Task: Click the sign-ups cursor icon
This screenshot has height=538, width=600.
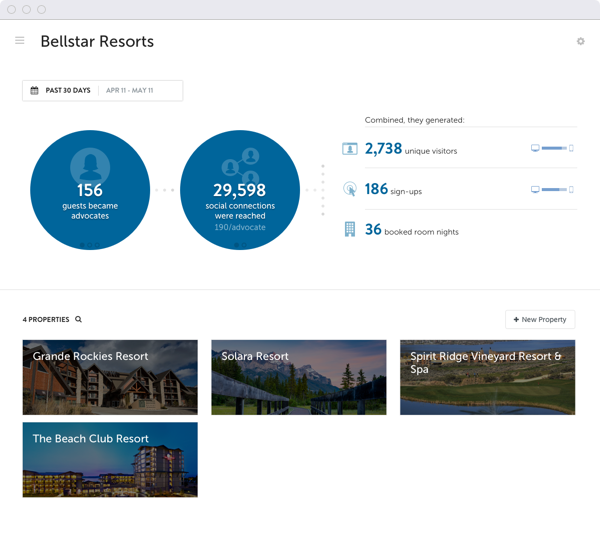Action: [x=349, y=189]
